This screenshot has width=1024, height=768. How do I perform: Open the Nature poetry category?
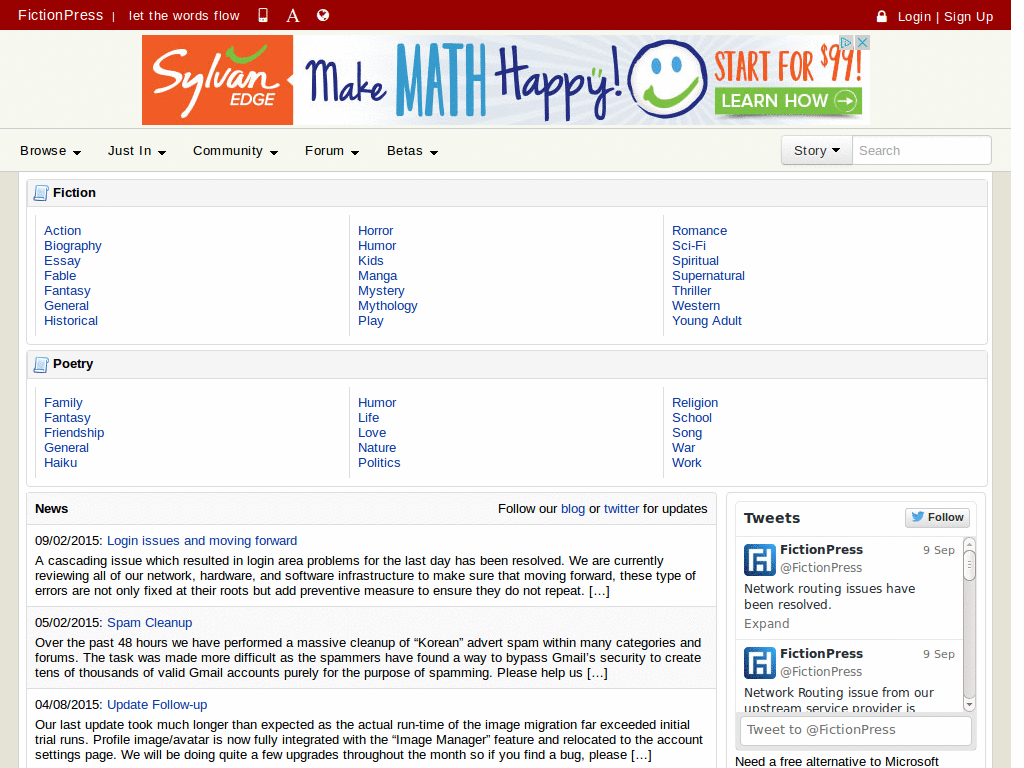tap(377, 447)
